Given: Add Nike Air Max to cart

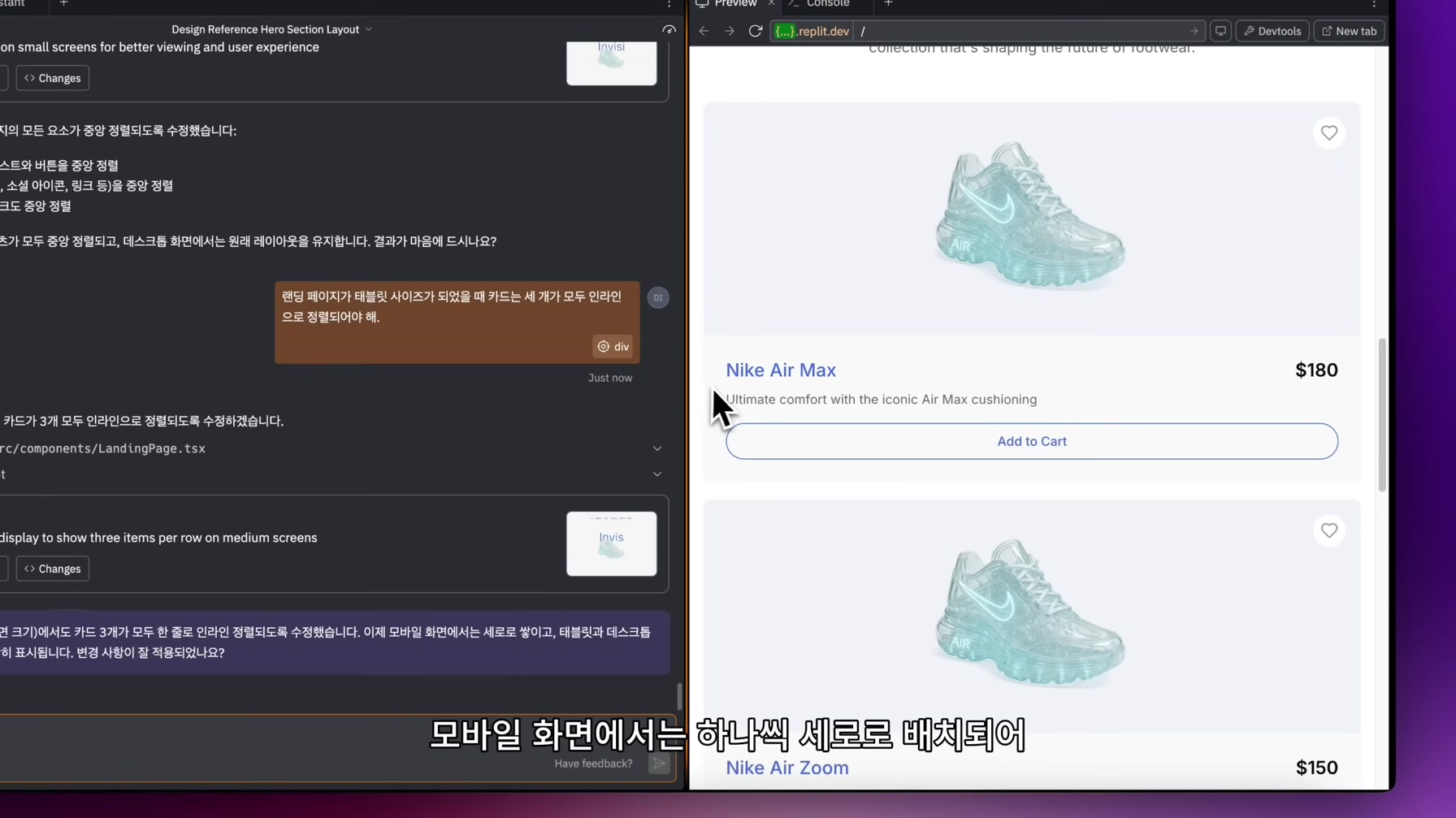Looking at the screenshot, I should pyautogui.click(x=1032, y=441).
